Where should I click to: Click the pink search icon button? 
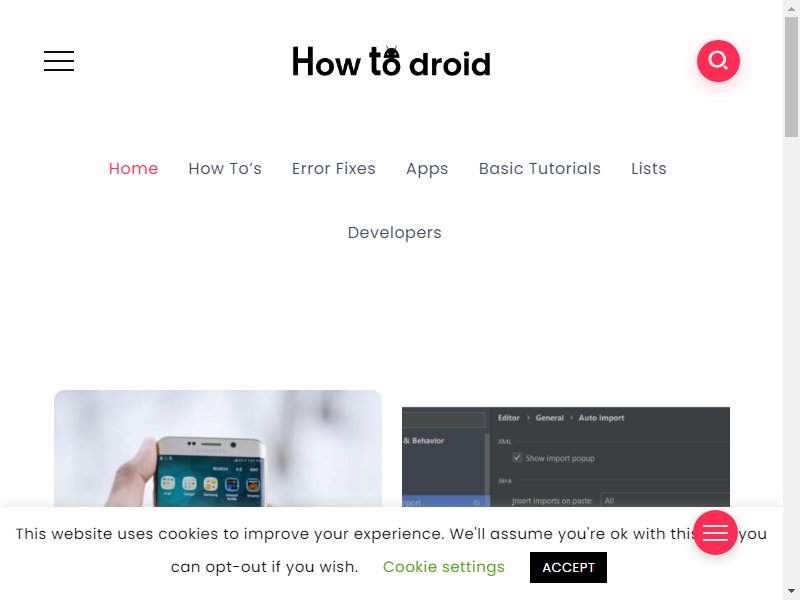click(718, 61)
